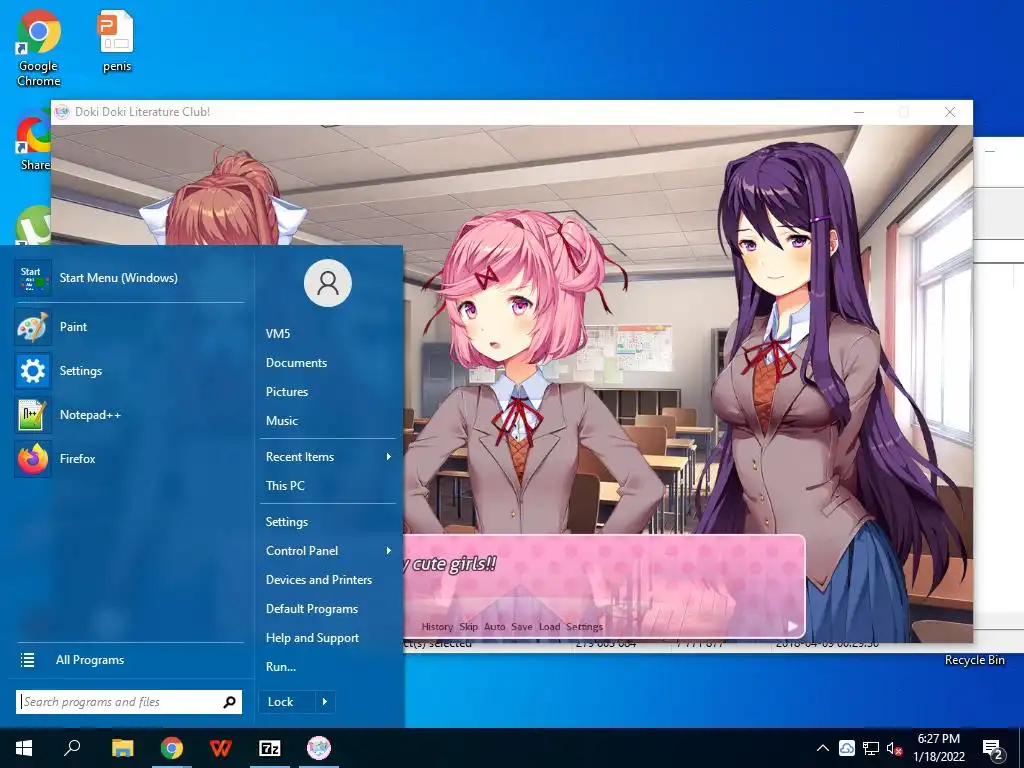This screenshot has height=768, width=1024.
Task: Click the user account avatar
Action: 328,283
